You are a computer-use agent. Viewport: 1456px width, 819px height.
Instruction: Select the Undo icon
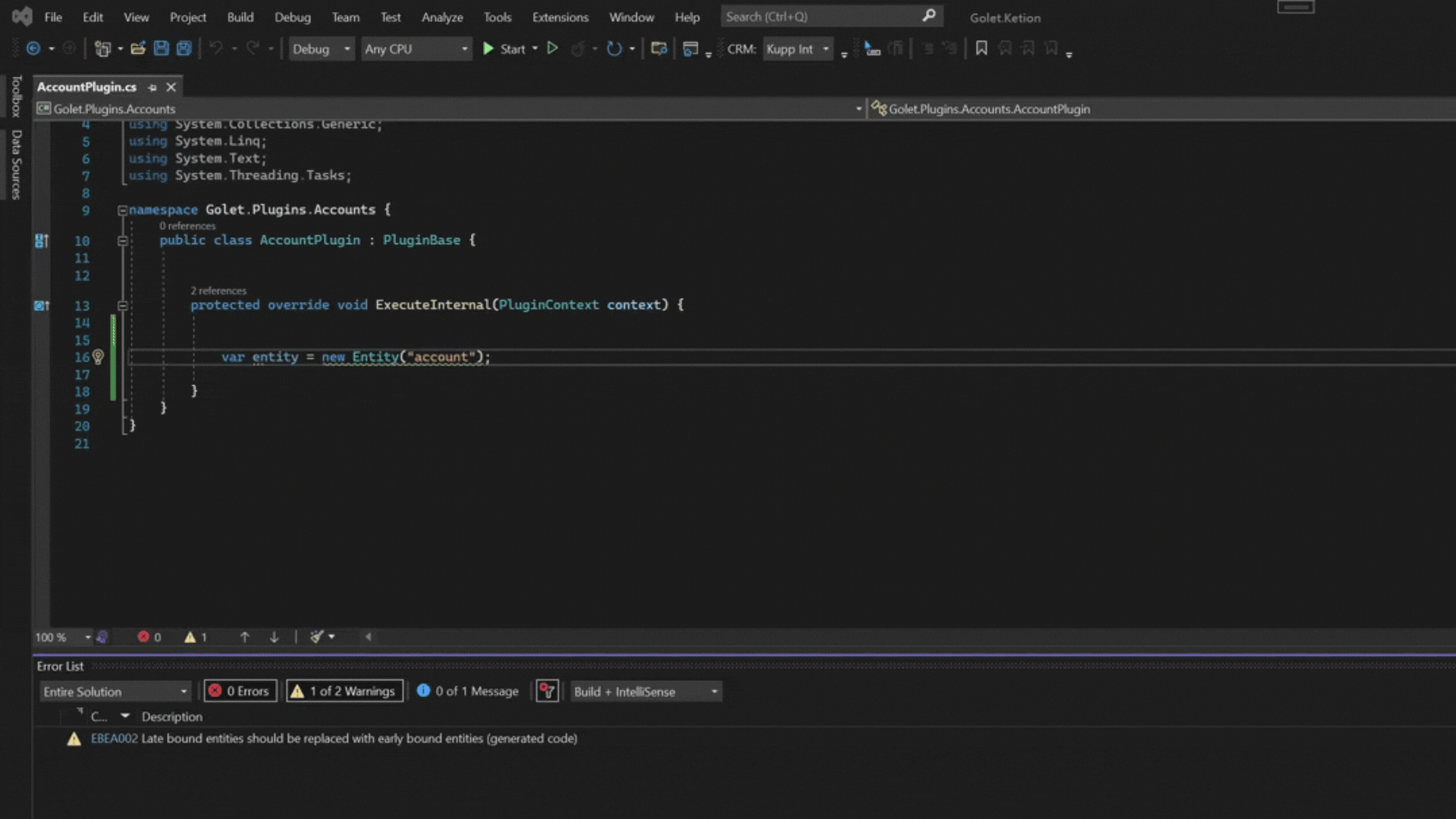(x=216, y=49)
